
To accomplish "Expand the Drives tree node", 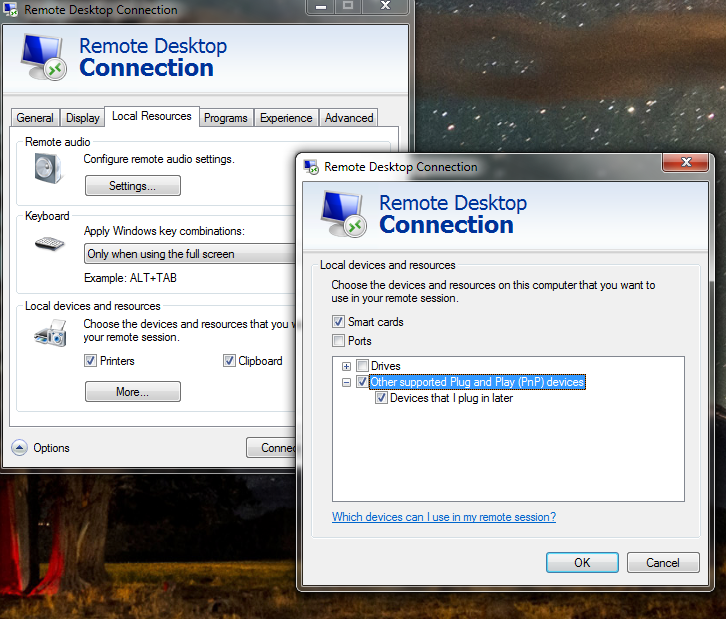I will pyautogui.click(x=346, y=366).
